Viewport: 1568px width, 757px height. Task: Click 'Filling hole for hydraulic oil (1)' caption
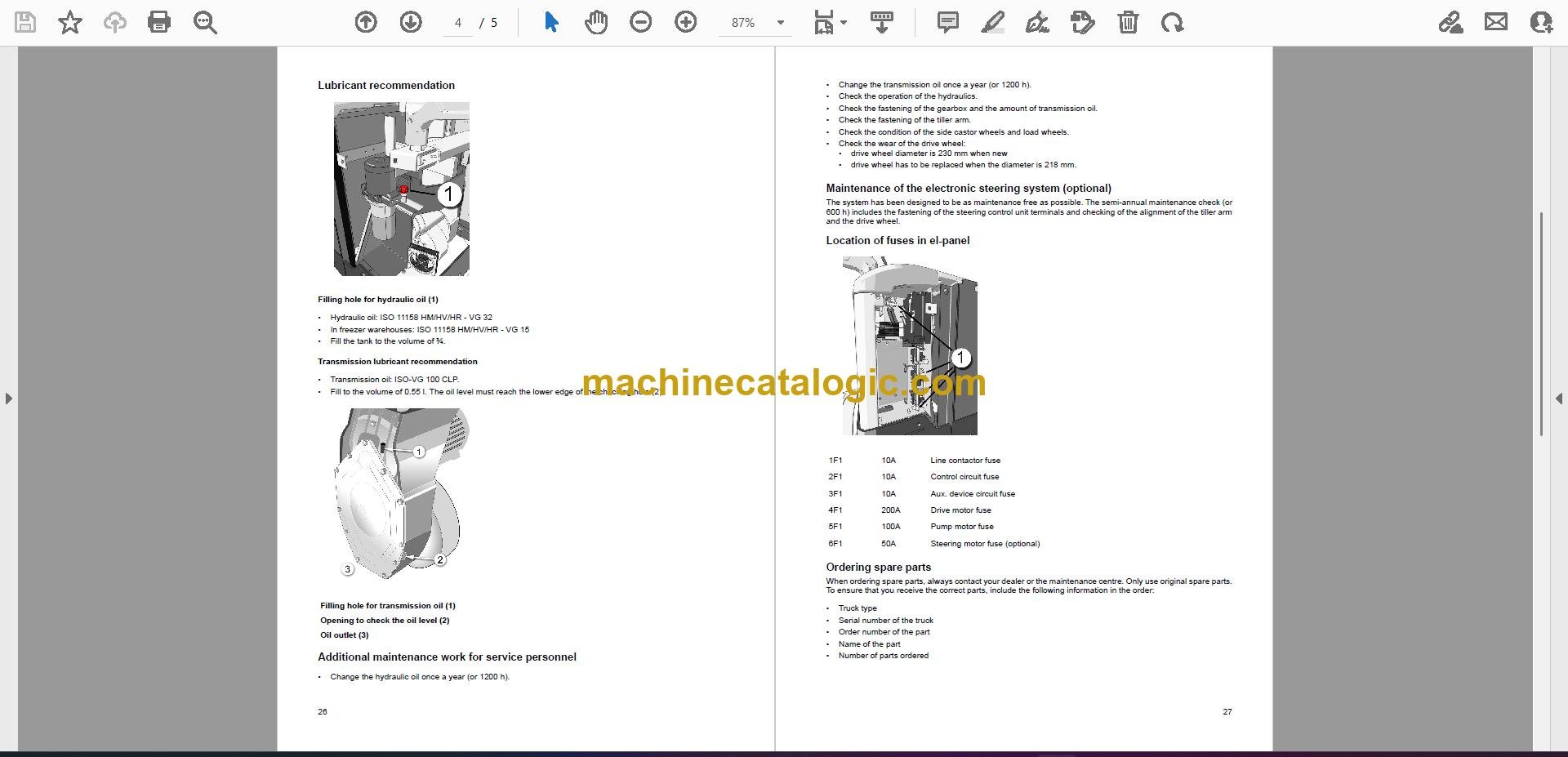point(378,300)
